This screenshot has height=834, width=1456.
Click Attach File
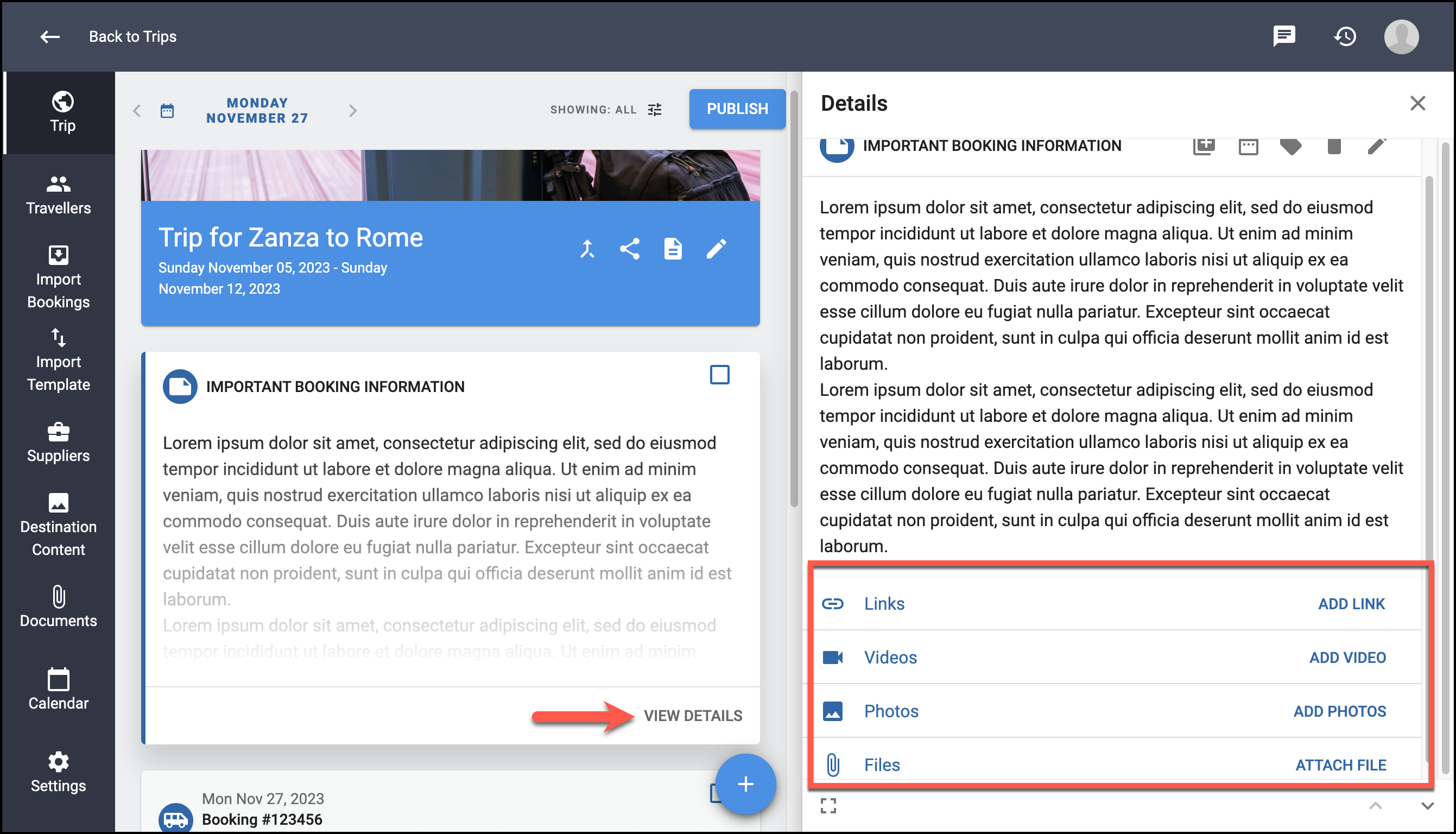[x=1340, y=765]
